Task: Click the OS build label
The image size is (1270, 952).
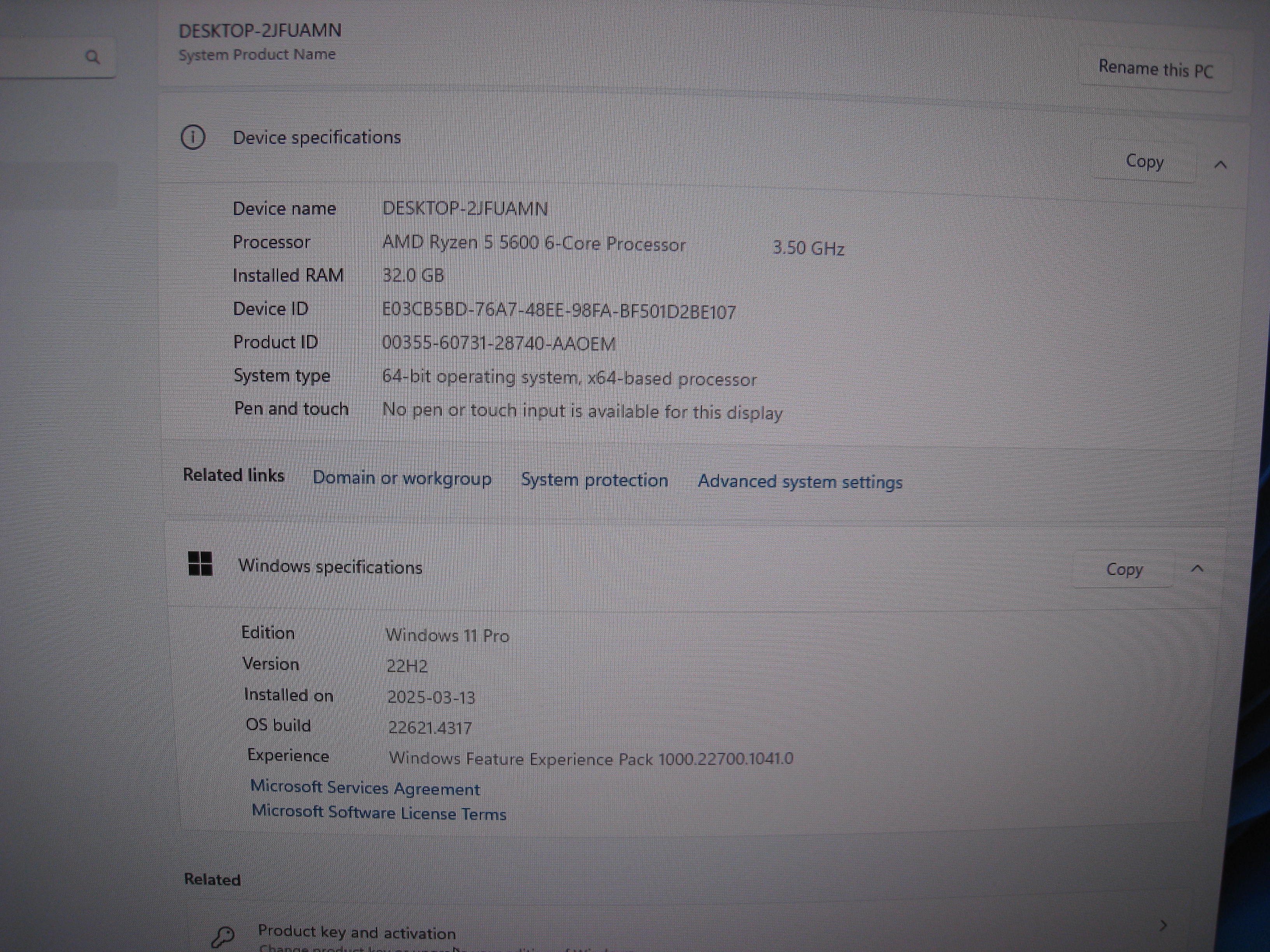Action: (279, 725)
